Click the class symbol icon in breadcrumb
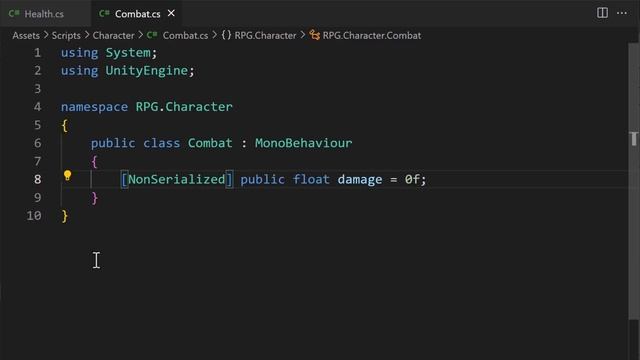This screenshot has height=360, width=640. (314, 35)
